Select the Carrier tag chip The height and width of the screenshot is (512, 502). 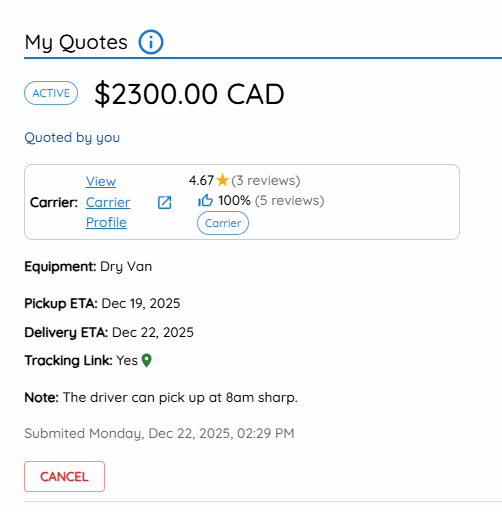pyautogui.click(x=223, y=223)
